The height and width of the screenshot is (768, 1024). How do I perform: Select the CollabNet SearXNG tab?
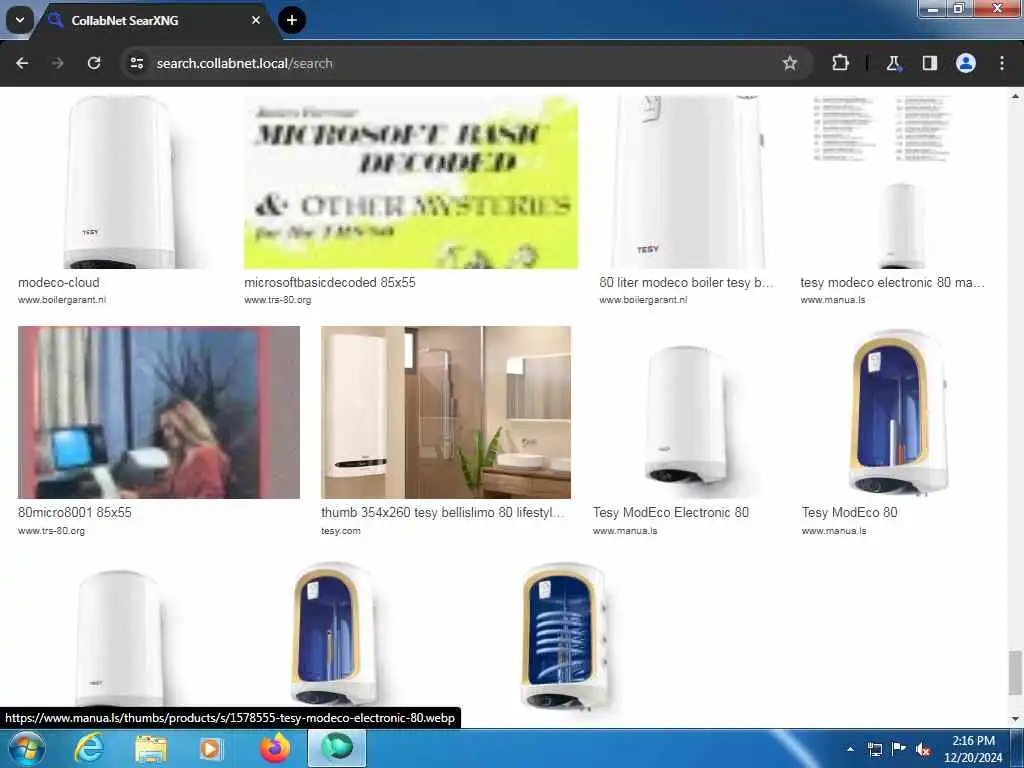pyautogui.click(x=153, y=20)
